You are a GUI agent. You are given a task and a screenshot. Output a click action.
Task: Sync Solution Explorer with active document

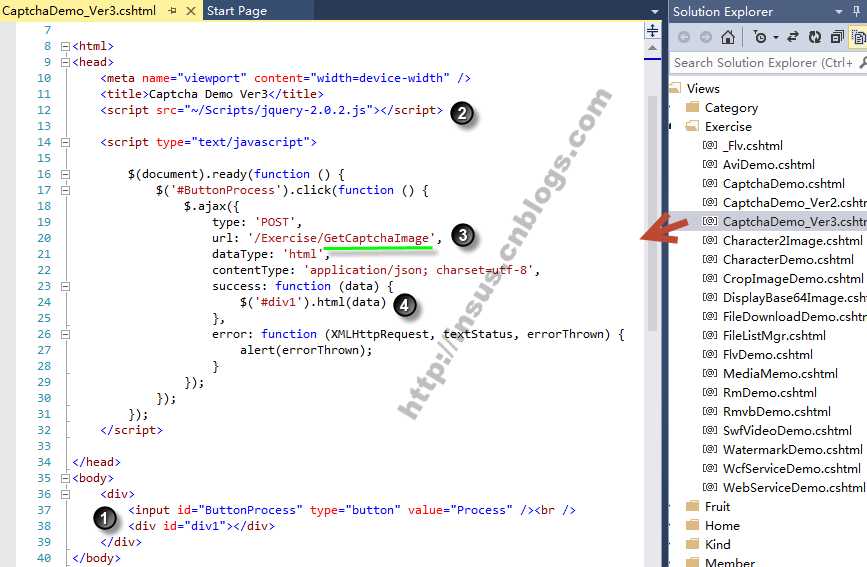pos(793,37)
